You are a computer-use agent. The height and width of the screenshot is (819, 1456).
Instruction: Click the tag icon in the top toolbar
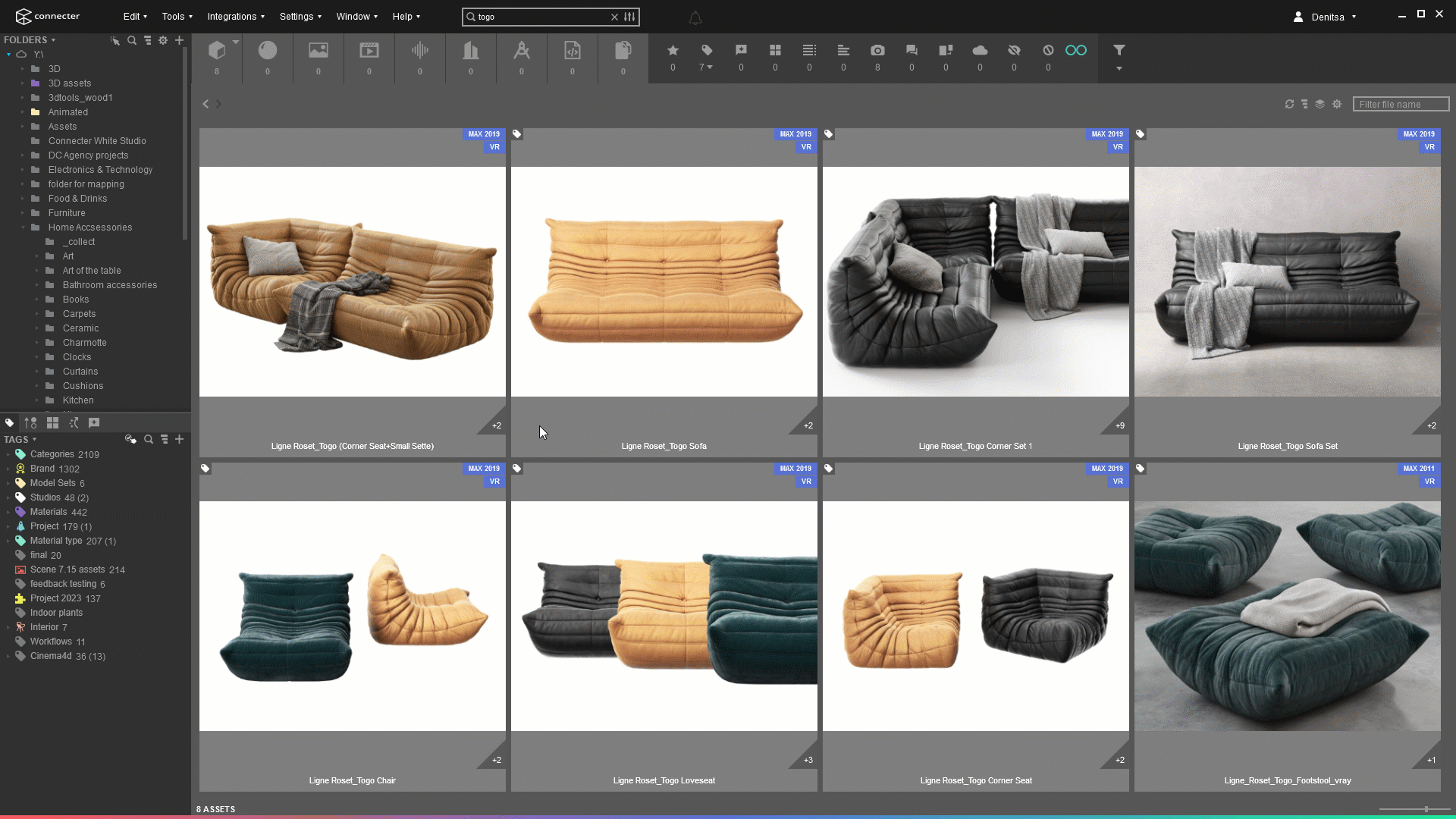click(707, 50)
